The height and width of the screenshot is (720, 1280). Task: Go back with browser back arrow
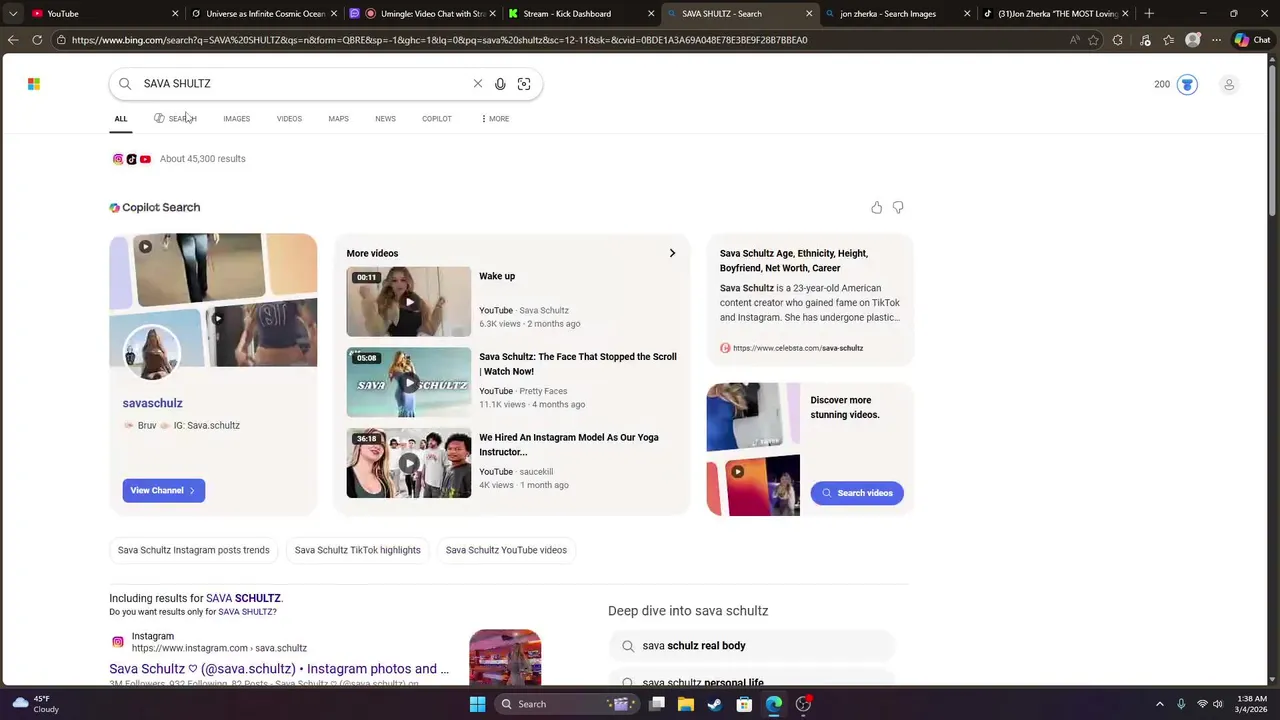pyautogui.click(x=13, y=40)
